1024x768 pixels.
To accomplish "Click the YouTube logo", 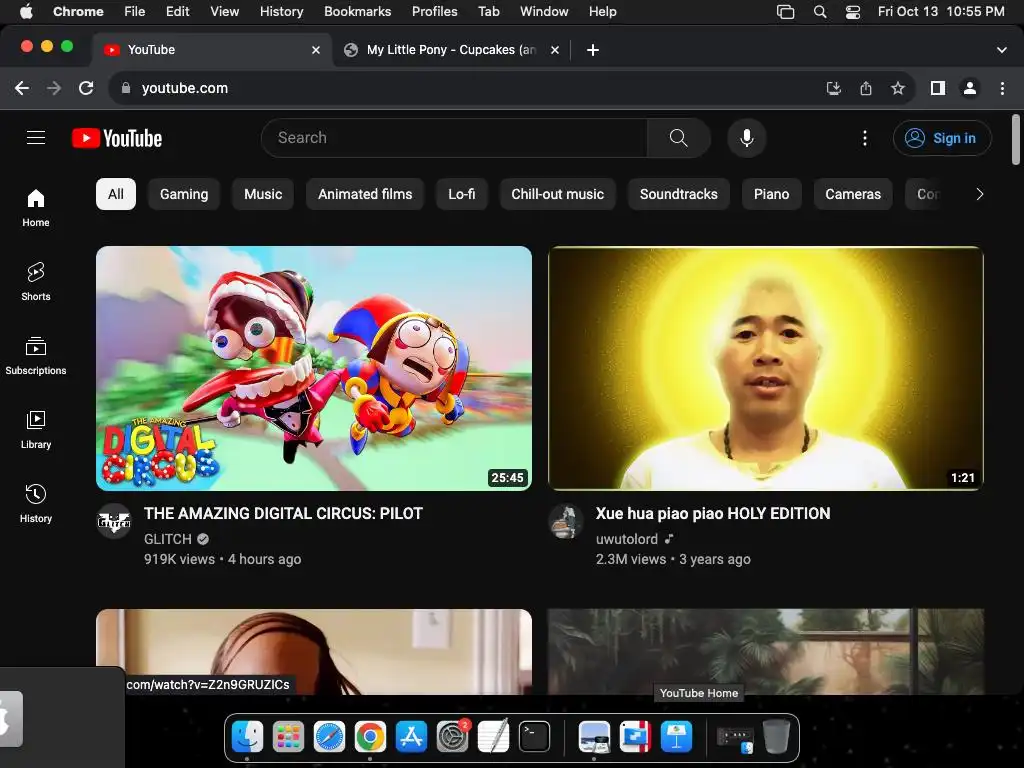I will [x=117, y=138].
